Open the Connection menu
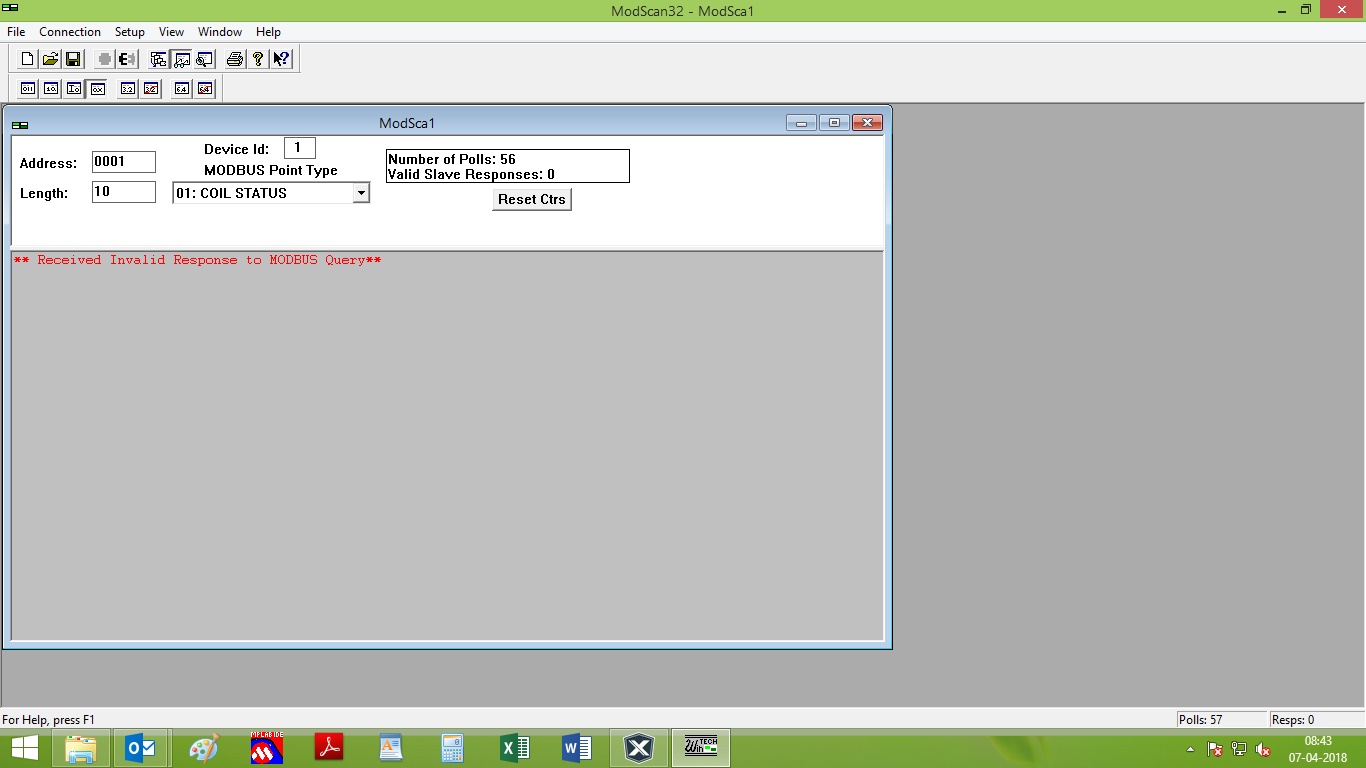The width and height of the screenshot is (1366, 768). tap(70, 32)
